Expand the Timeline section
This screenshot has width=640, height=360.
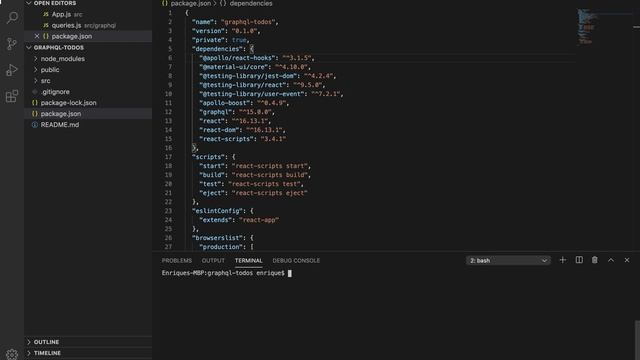[x=29, y=353]
